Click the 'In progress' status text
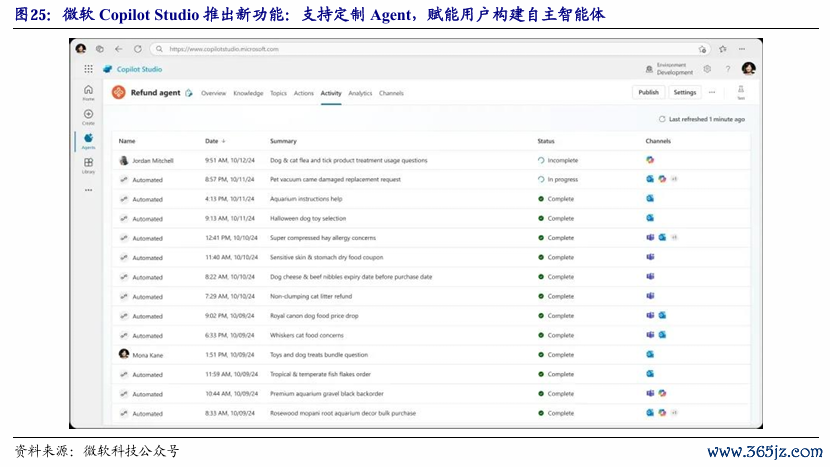 [563, 179]
